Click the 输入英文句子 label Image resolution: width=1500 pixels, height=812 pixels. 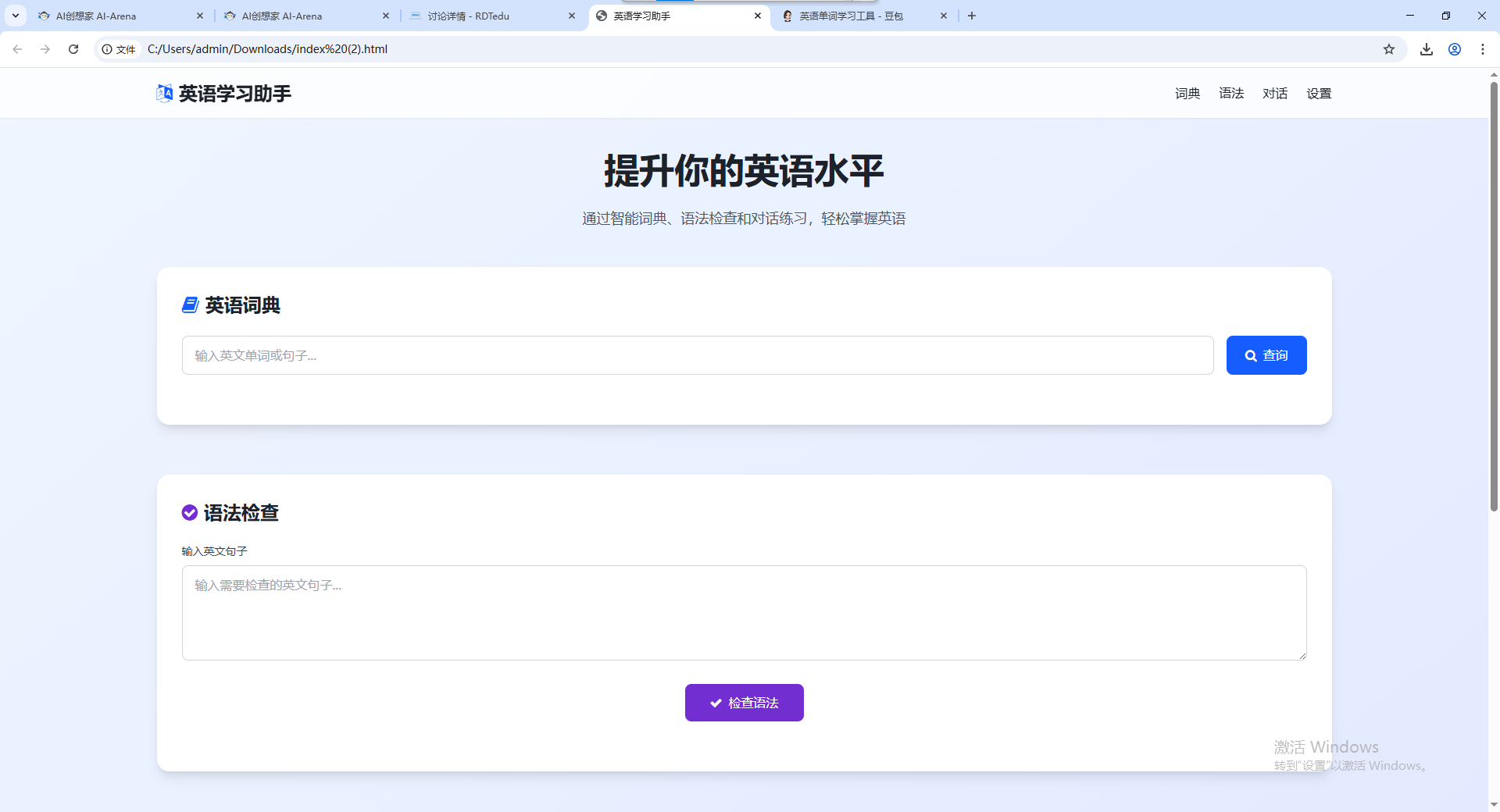pyautogui.click(x=215, y=551)
